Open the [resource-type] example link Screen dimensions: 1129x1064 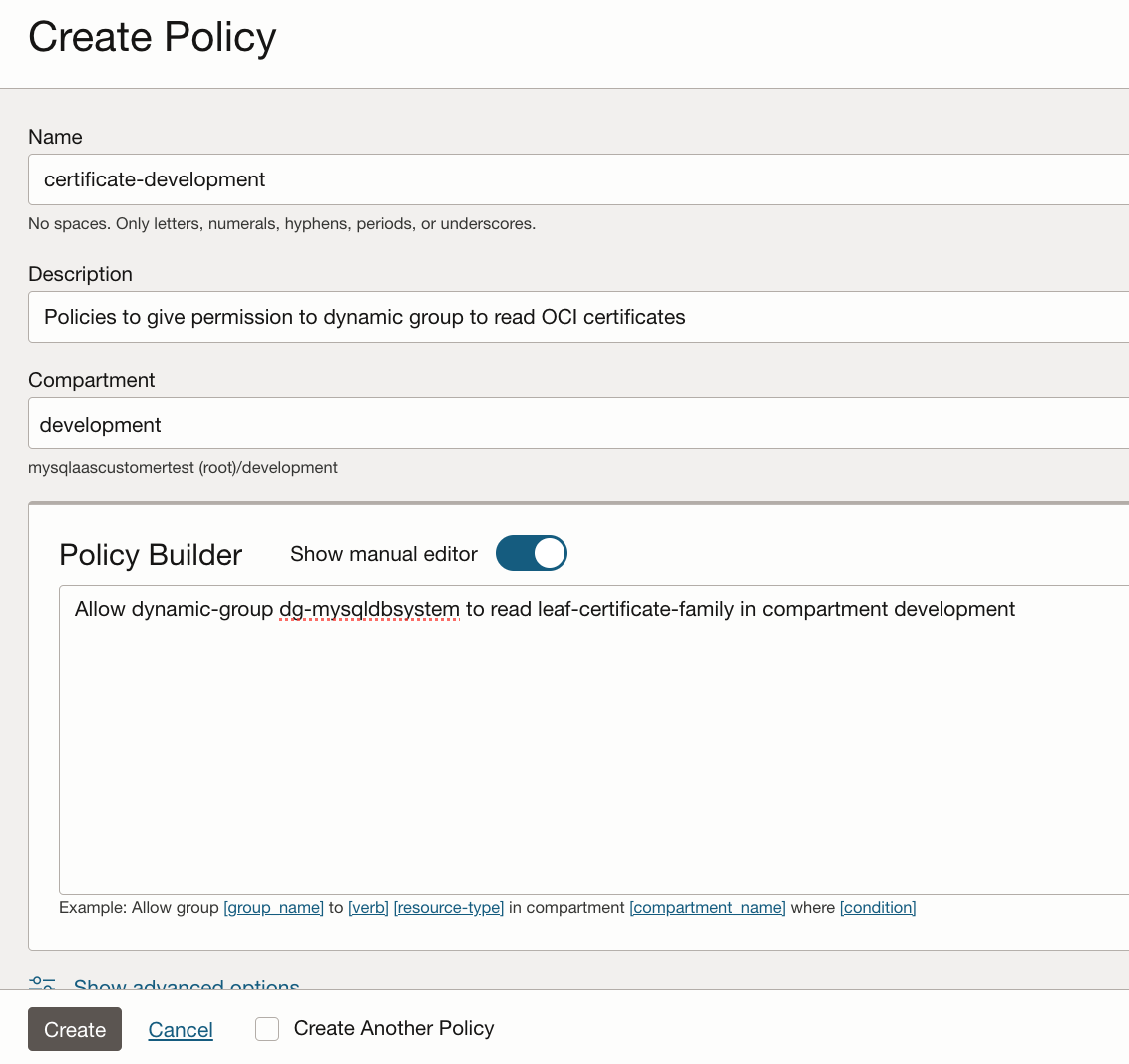449,907
